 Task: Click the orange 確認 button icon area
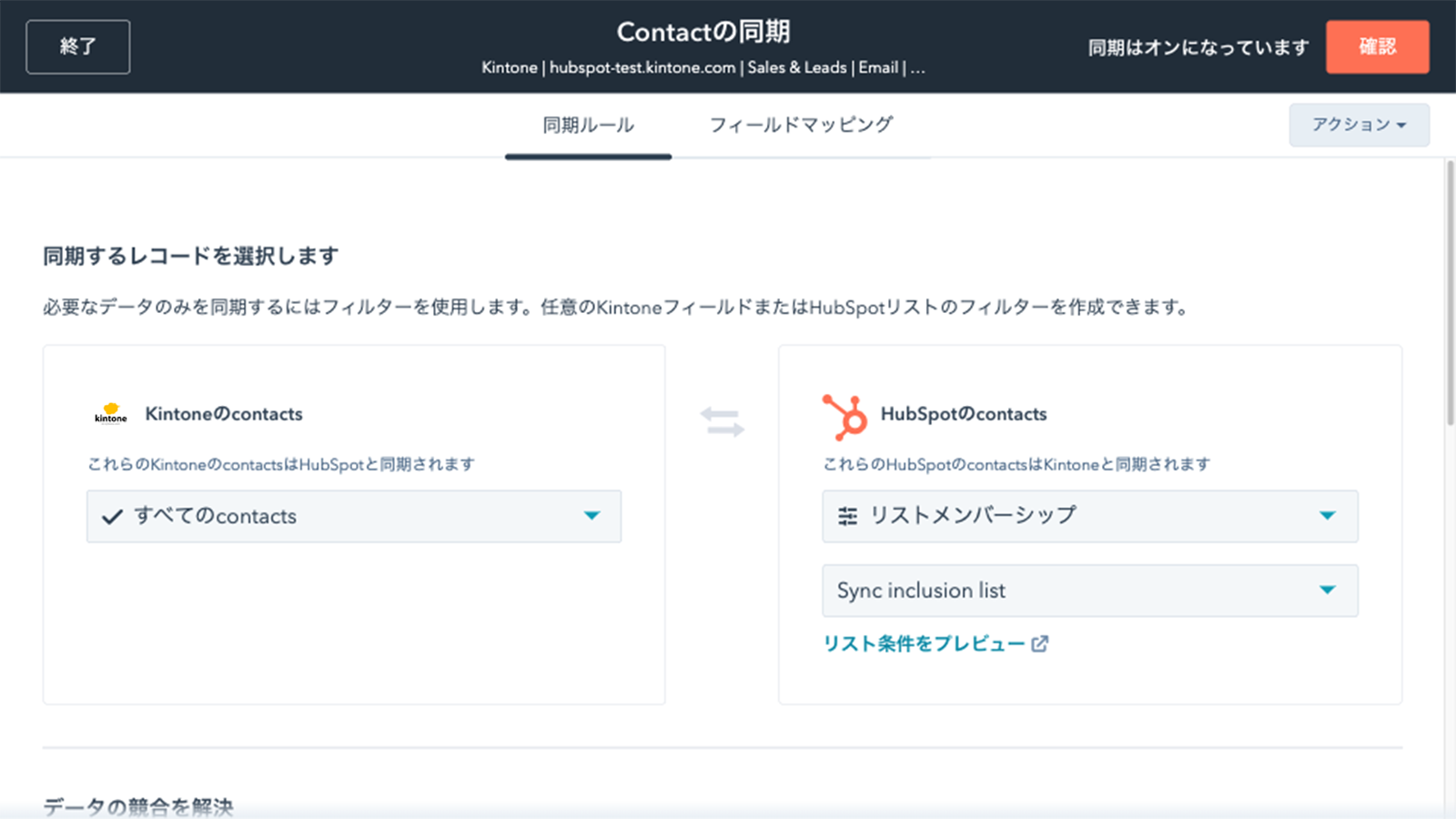pyautogui.click(x=1377, y=47)
